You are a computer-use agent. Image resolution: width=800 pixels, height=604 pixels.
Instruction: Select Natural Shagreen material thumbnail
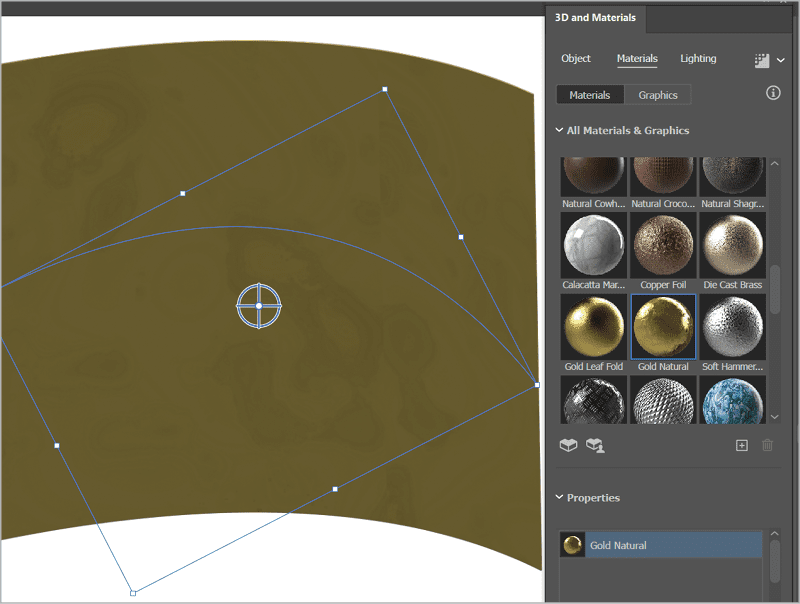733,177
